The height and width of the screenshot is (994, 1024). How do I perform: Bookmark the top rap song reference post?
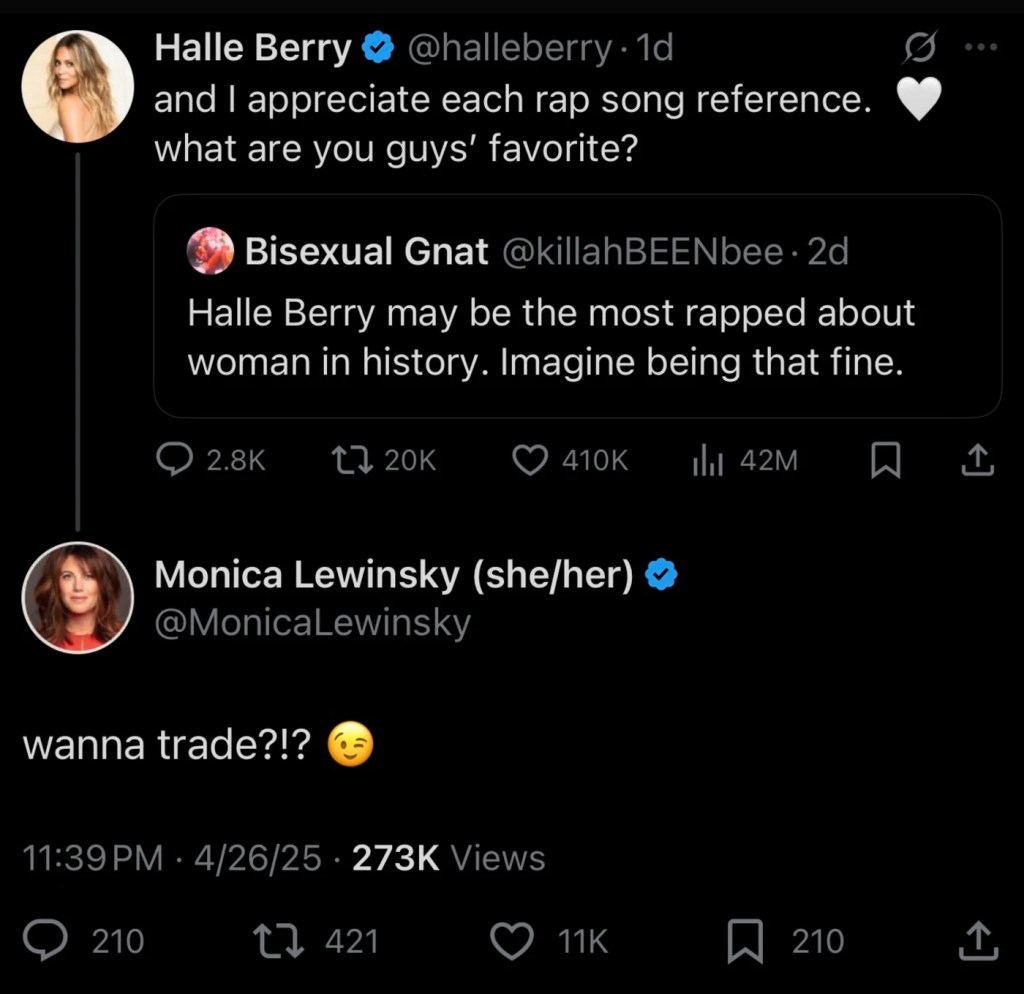885,460
